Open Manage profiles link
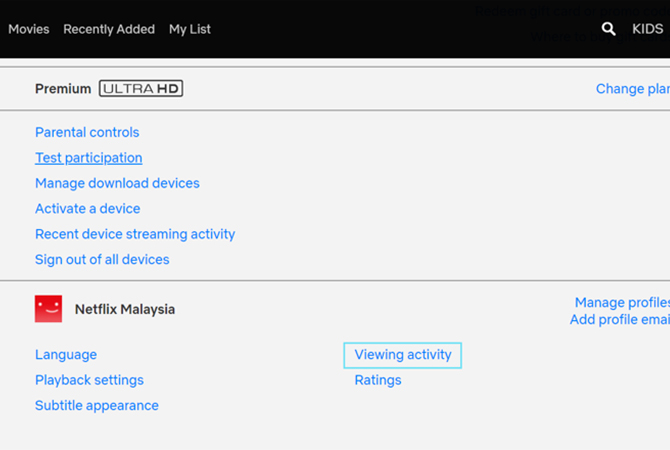 tap(622, 302)
